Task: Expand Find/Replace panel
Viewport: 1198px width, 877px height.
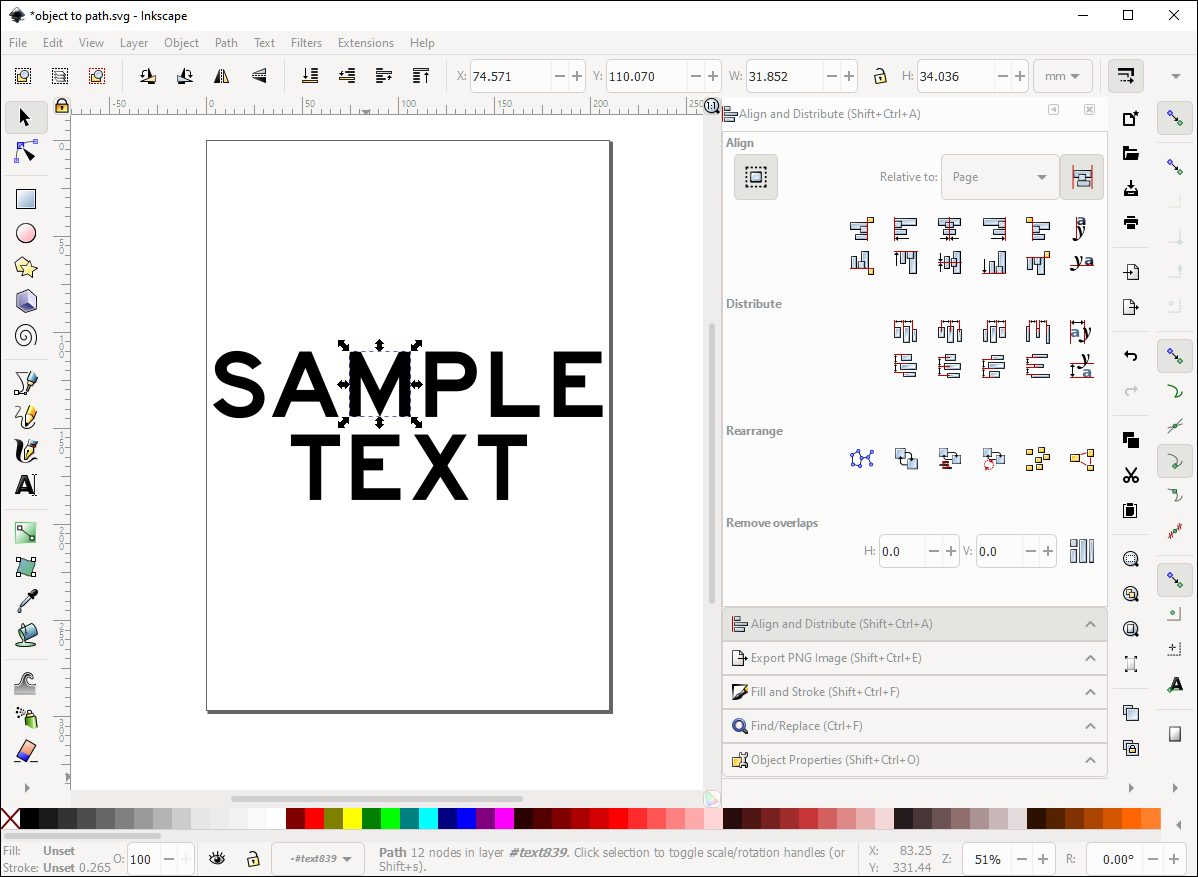Action: [x=914, y=726]
